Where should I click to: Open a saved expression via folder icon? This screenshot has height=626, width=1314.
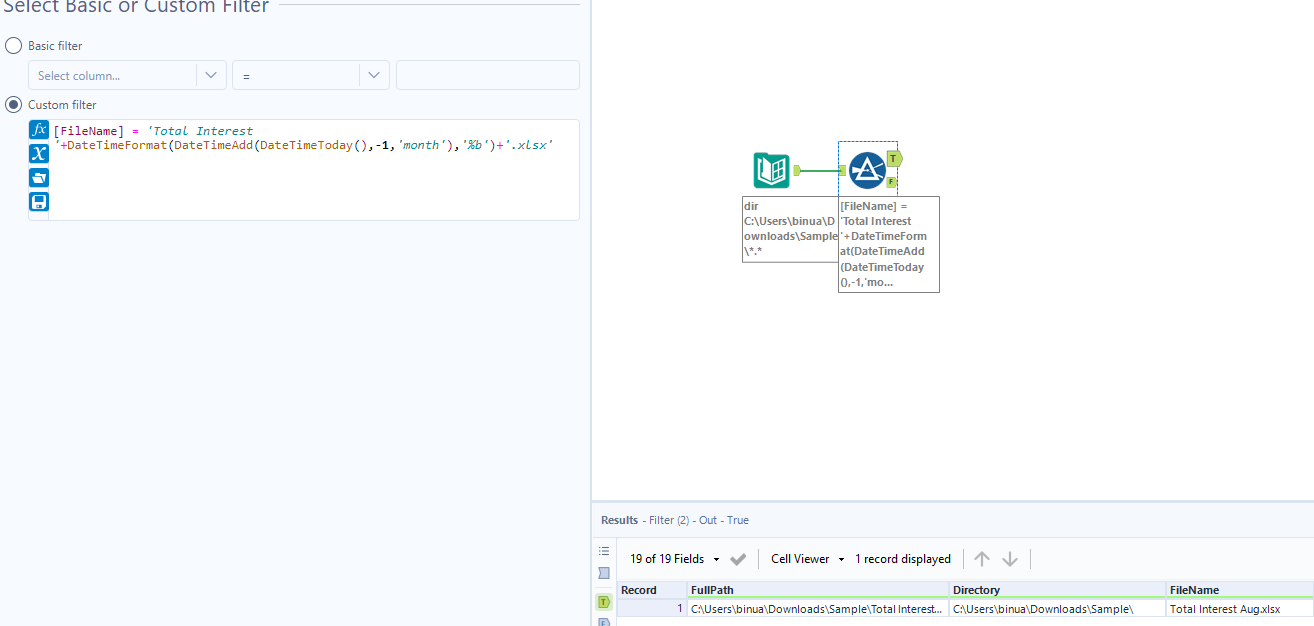[x=38, y=177]
